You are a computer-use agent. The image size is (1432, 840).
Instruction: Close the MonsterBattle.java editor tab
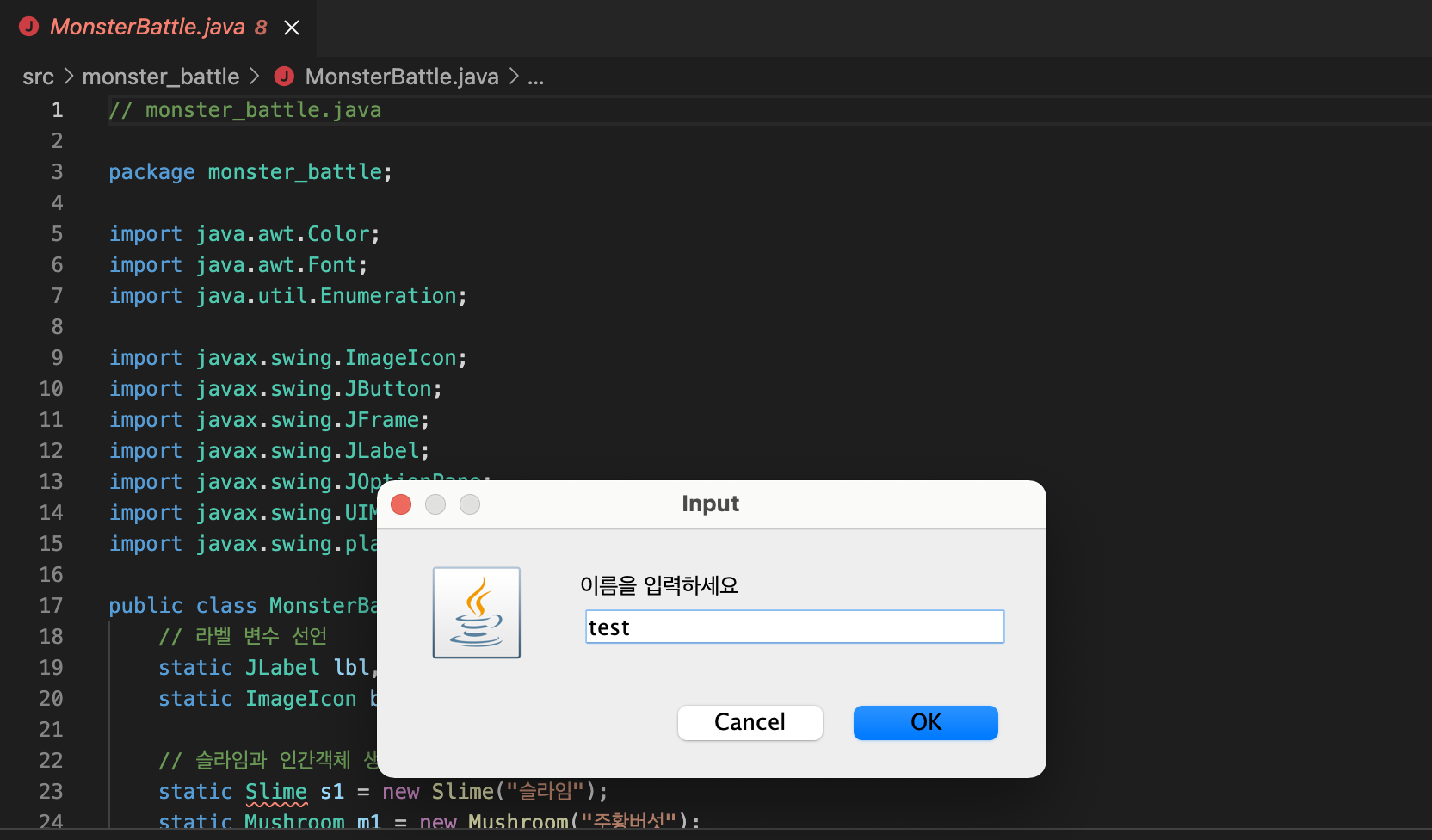tap(292, 28)
